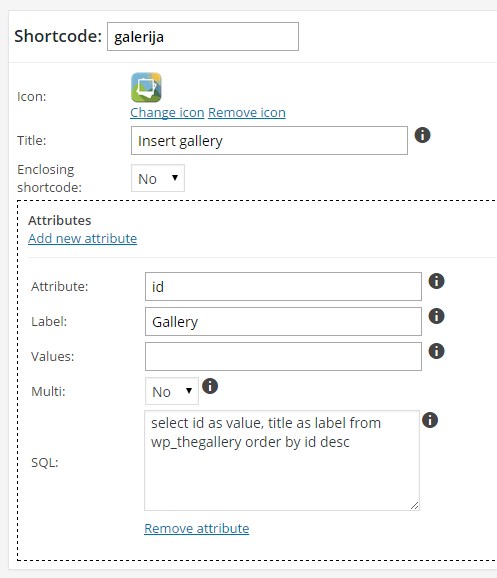Click info icon beside Values field
The height and width of the screenshot is (578, 497).
click(x=437, y=351)
